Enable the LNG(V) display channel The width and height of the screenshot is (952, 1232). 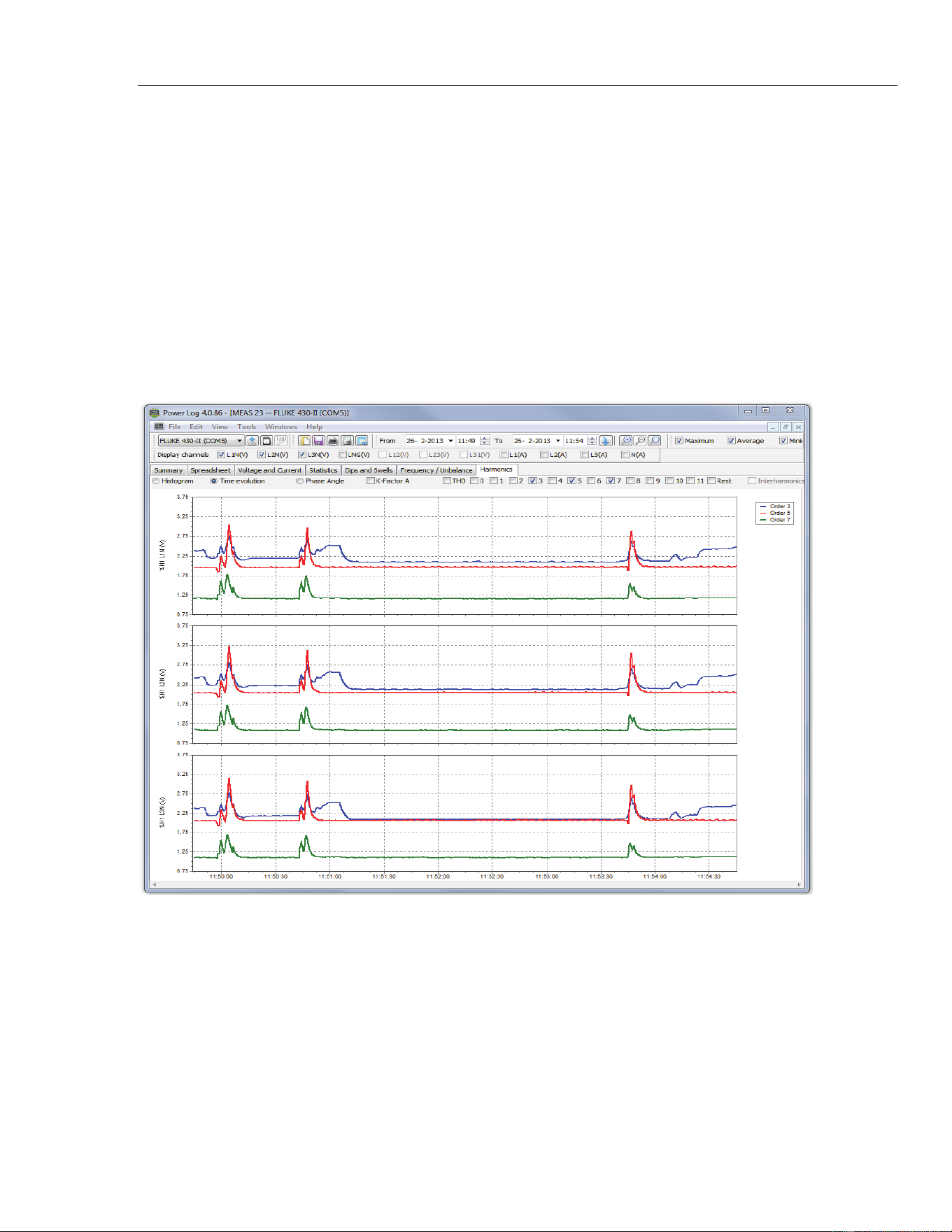(343, 455)
